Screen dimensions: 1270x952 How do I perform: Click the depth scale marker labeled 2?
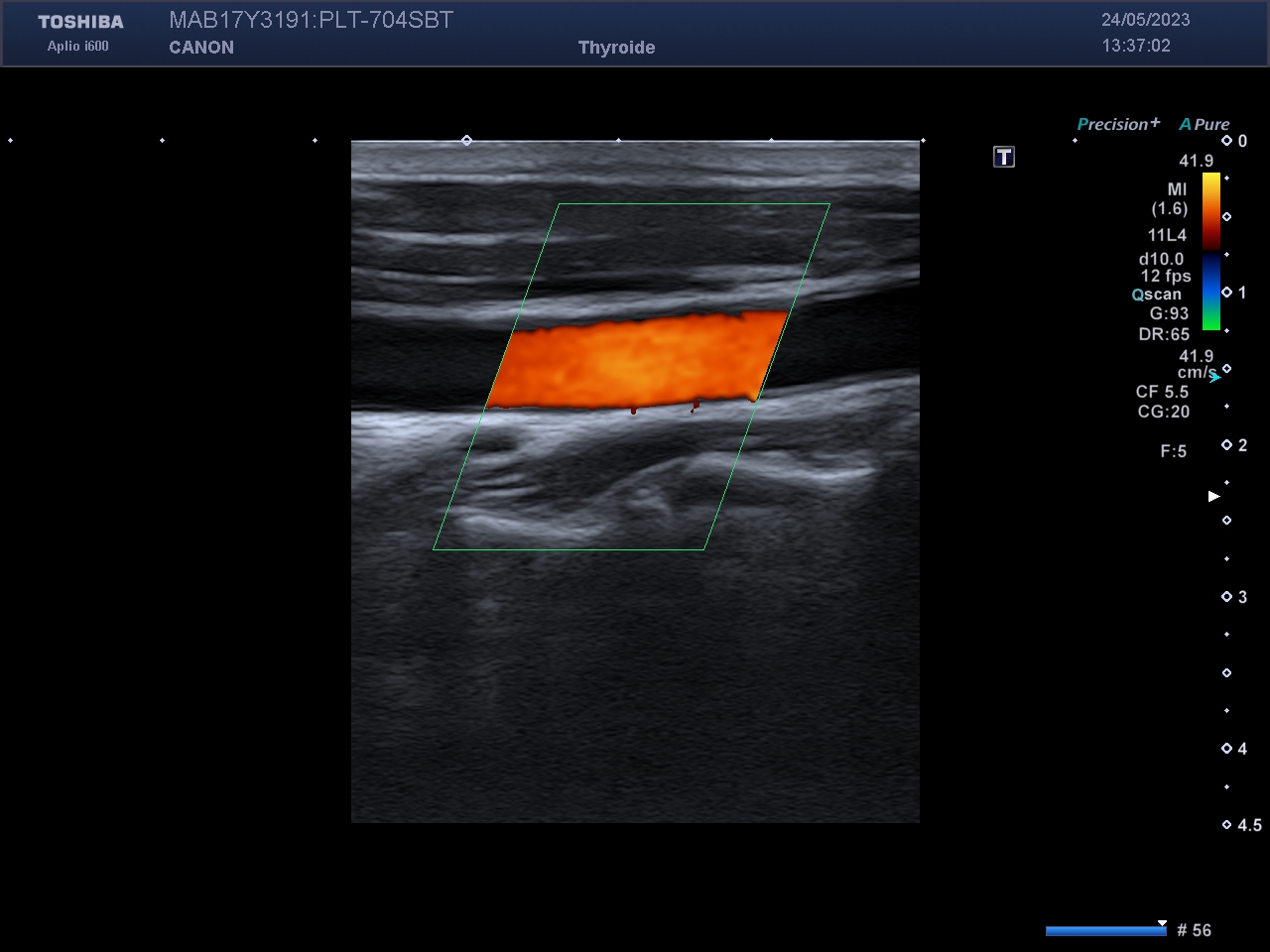pos(1235,445)
